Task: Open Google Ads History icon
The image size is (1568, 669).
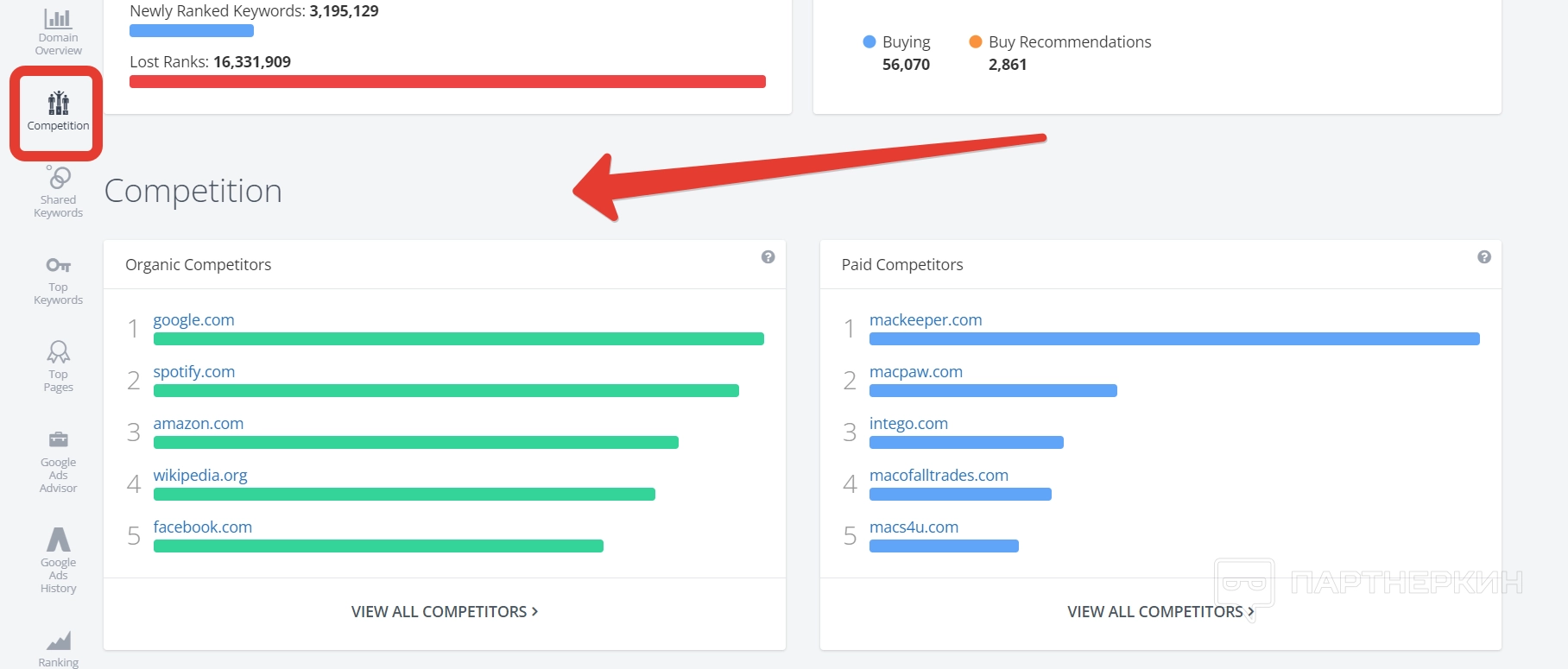Action: [59, 540]
